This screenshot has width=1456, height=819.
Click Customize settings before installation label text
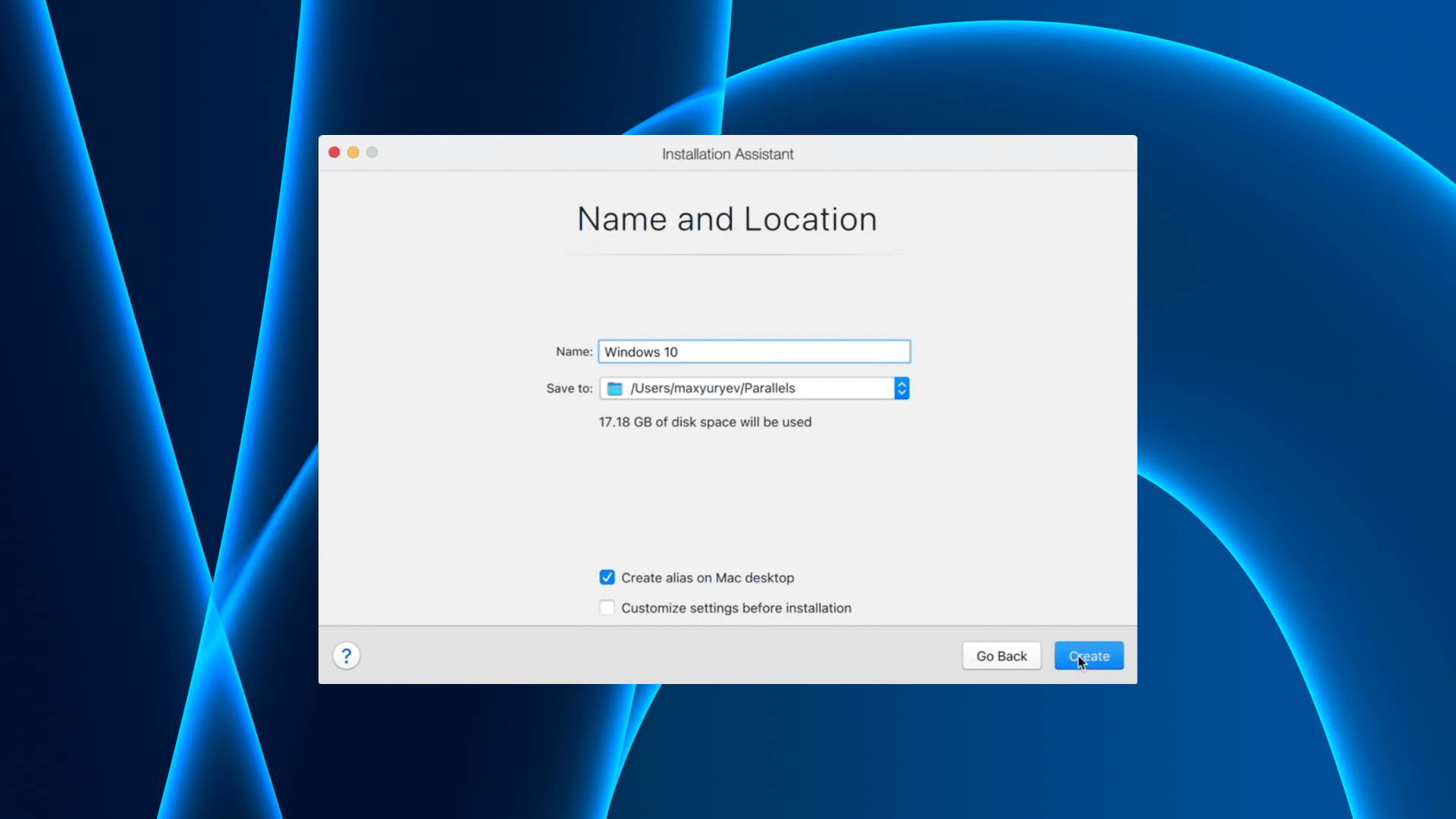coord(736,608)
